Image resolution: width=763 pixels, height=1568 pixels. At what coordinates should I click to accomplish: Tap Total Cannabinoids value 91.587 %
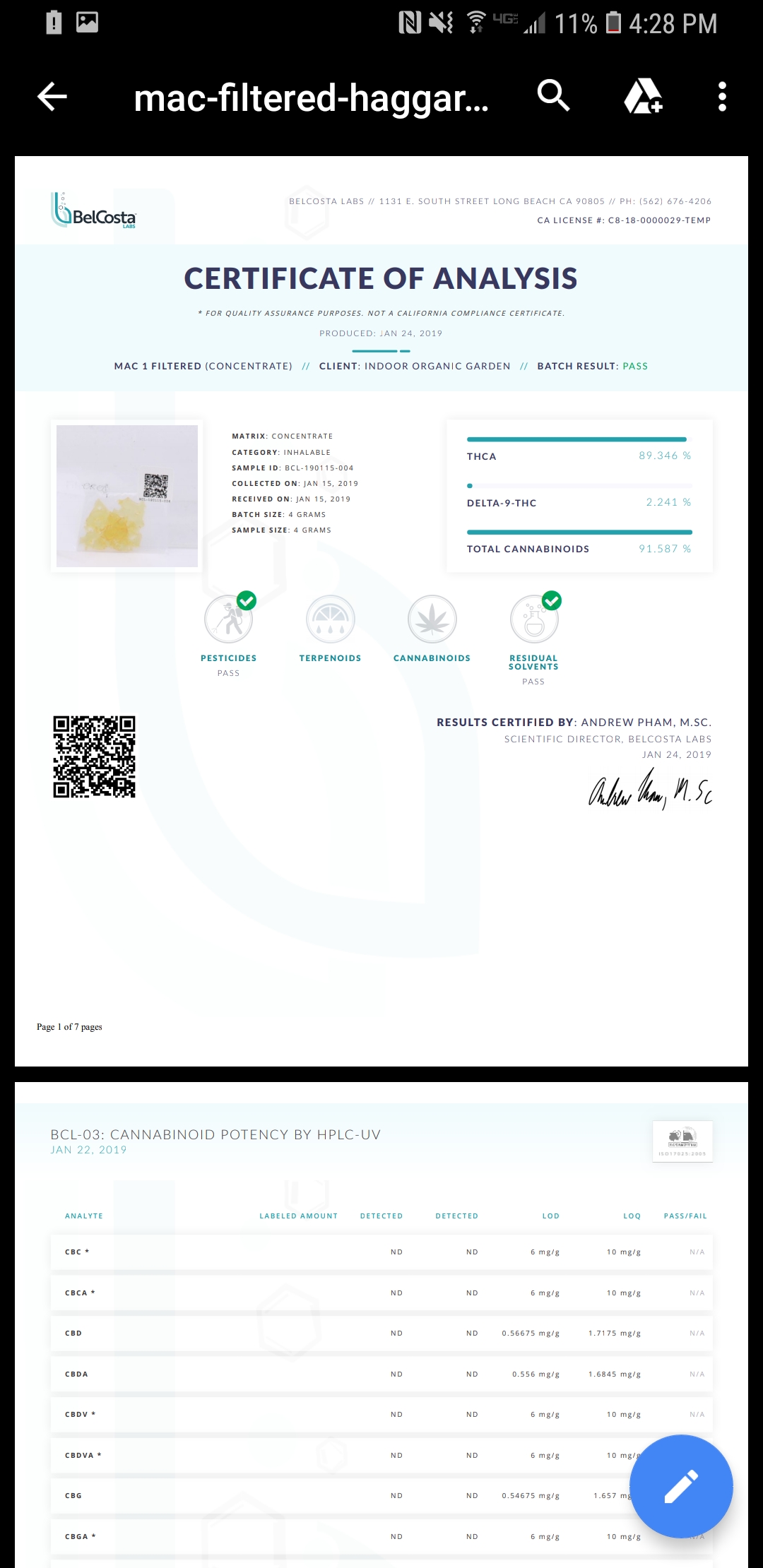click(x=665, y=549)
